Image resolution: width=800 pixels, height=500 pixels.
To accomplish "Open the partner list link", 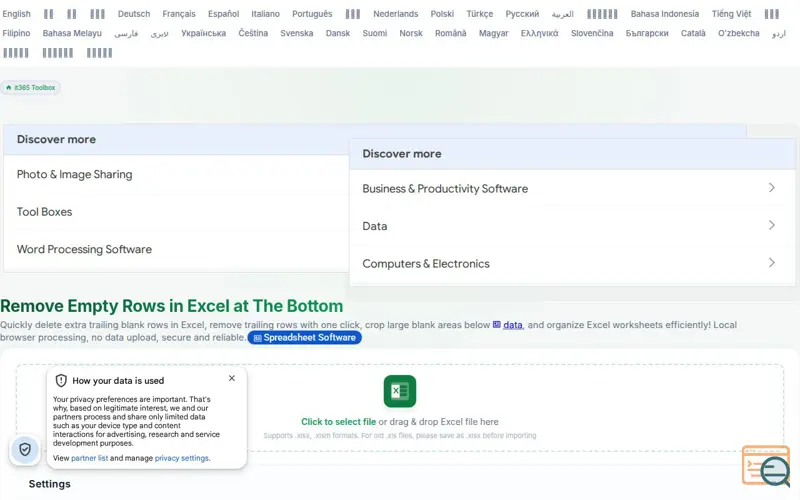I will point(89,458).
